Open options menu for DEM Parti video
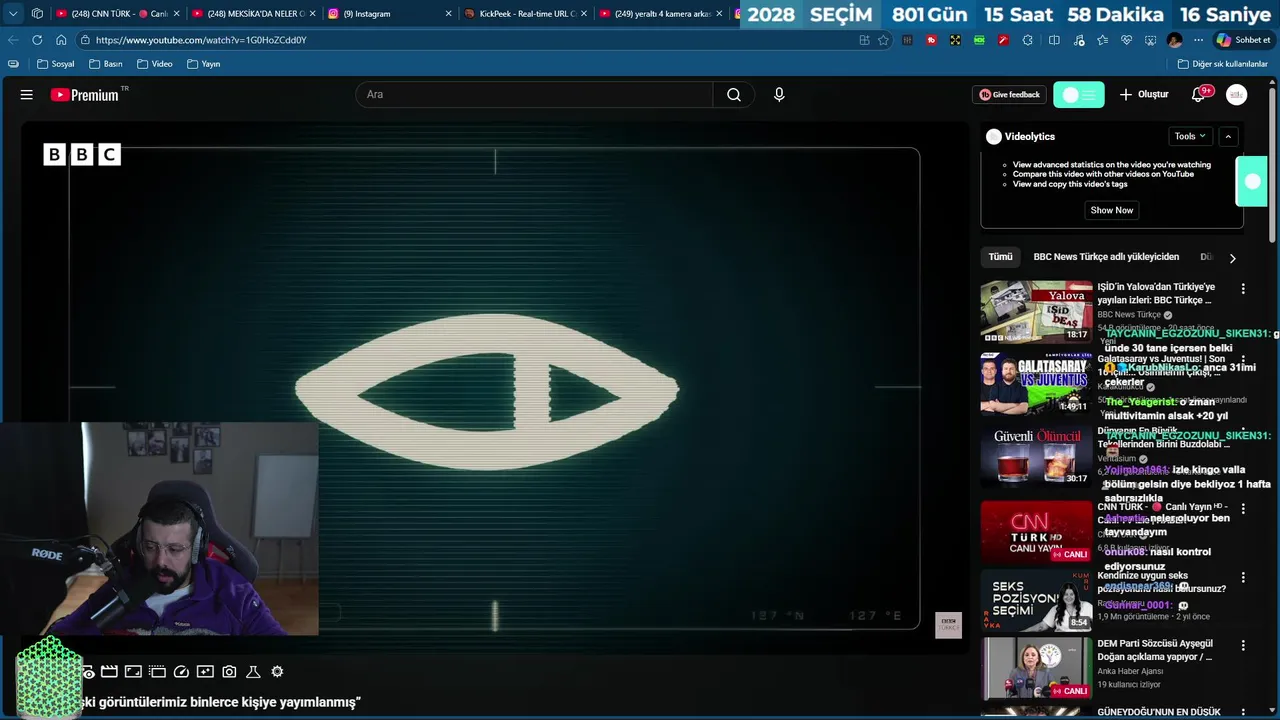The image size is (1280, 720). (x=1243, y=646)
